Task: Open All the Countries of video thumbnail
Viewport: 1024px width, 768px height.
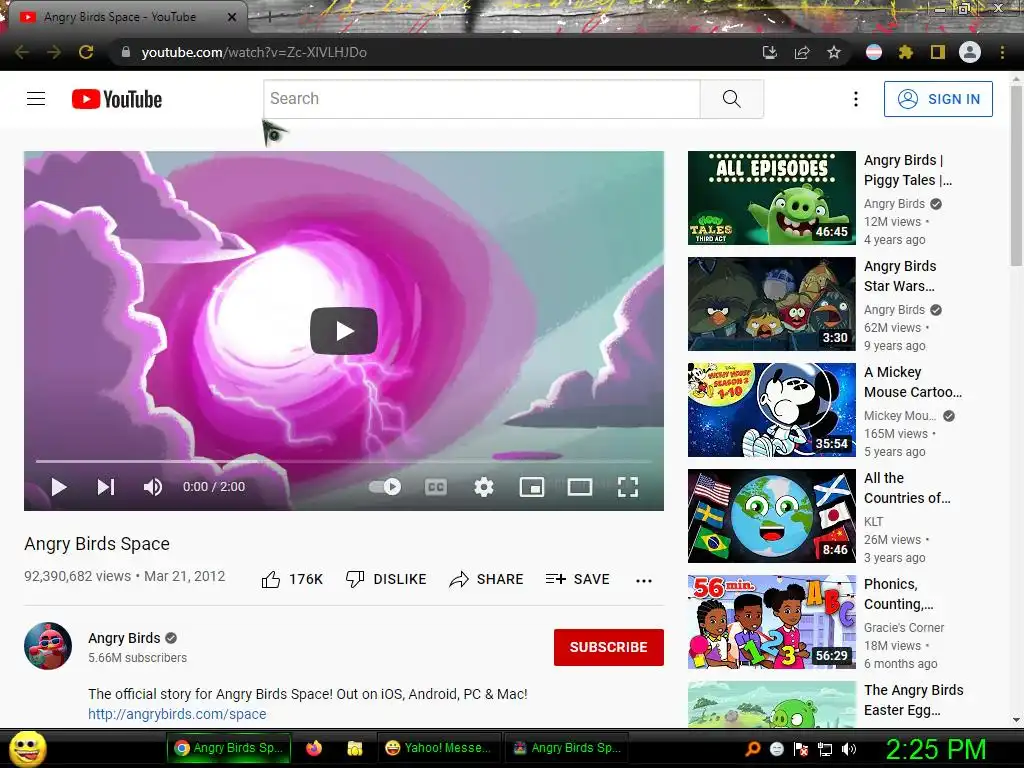Action: coord(771,516)
